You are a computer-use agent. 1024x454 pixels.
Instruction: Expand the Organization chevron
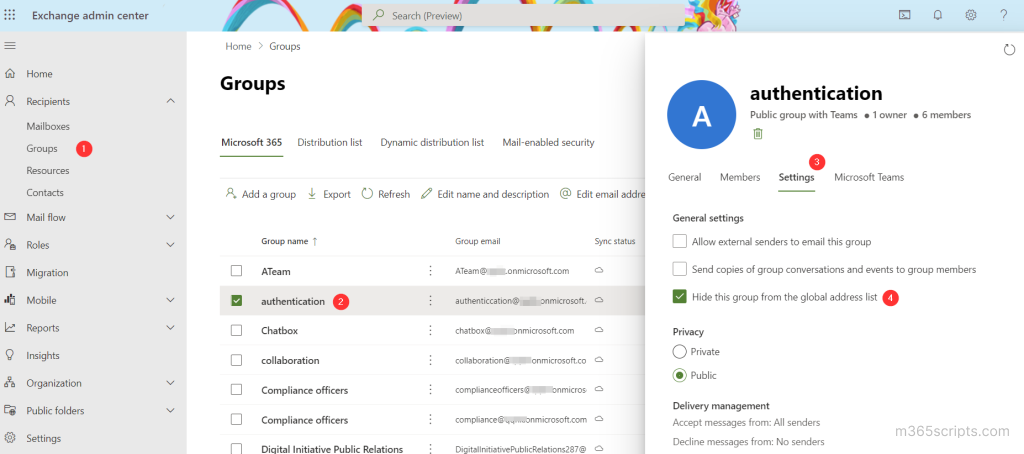170,383
